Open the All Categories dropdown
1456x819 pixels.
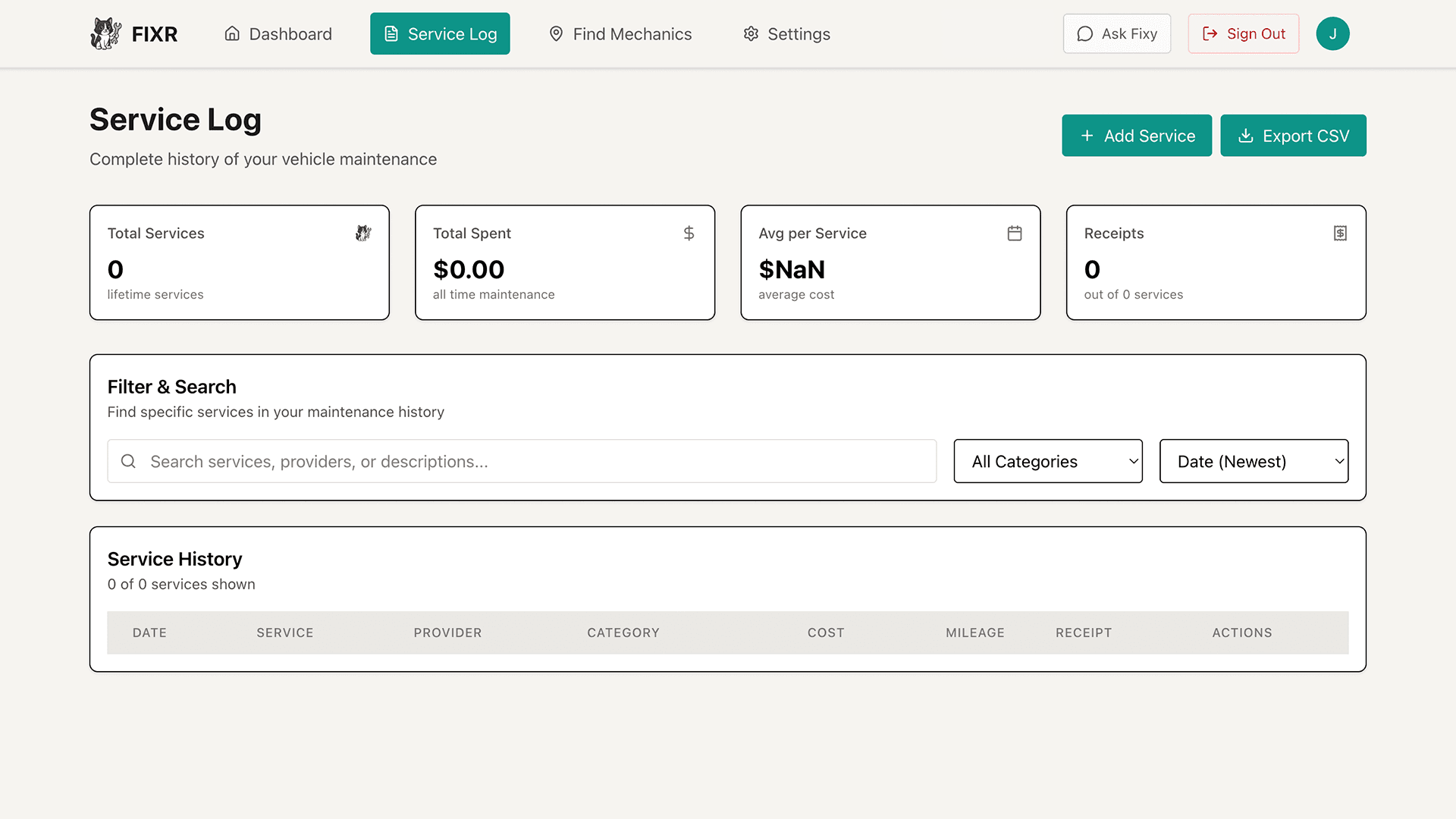tap(1047, 461)
